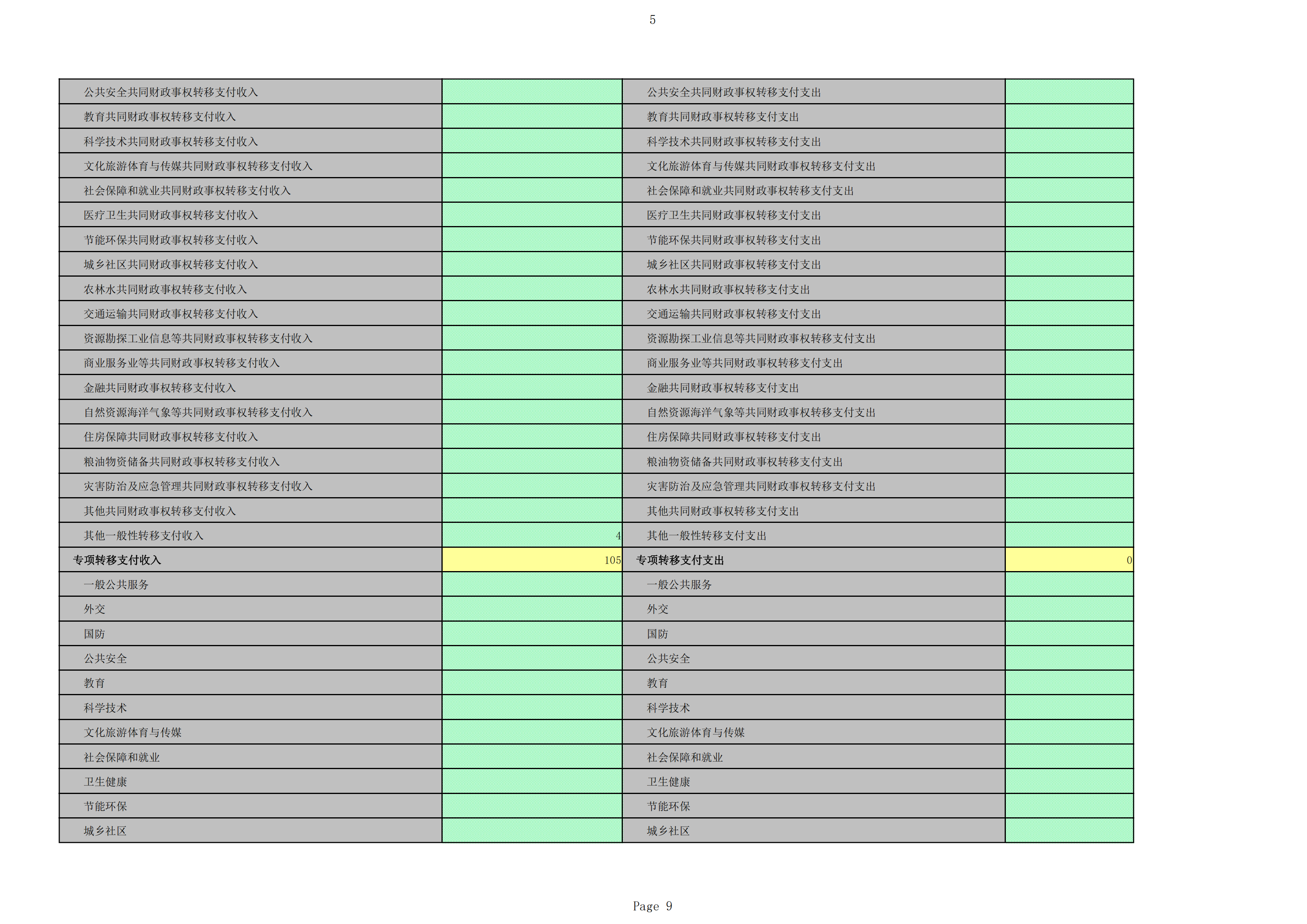Click 农林水共同财政事权转移支付支出
The height and width of the screenshot is (924, 1307).
pos(729,290)
